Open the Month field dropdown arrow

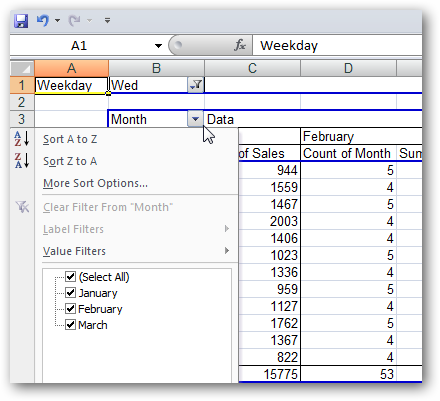(x=195, y=119)
